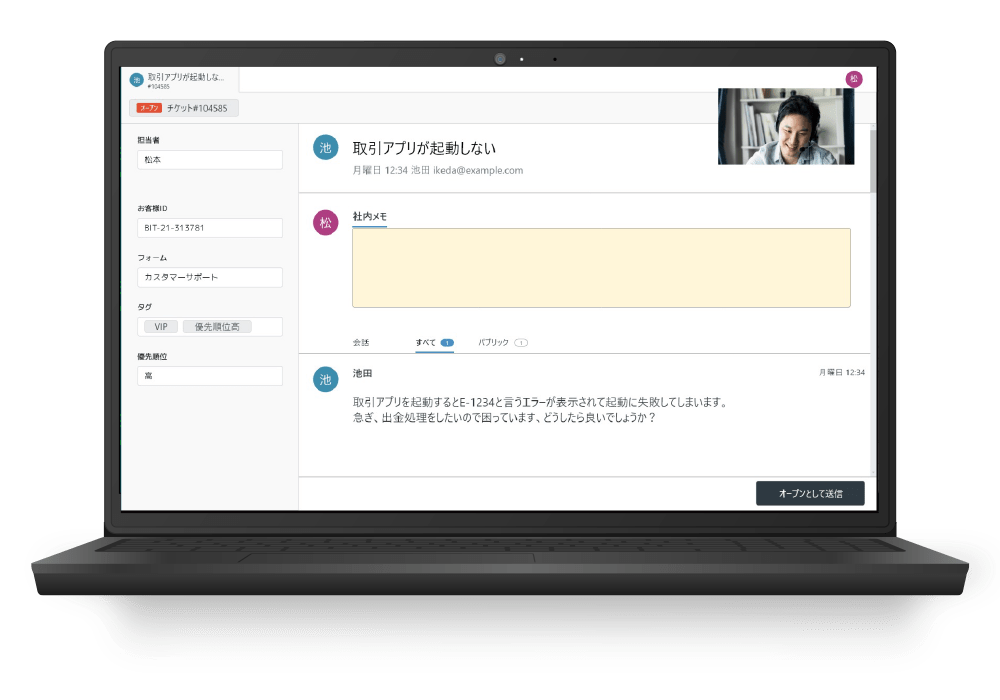Click the 松 user avatar in top-right corner
Screen dimensions: 1000x700
pyautogui.click(x=853, y=79)
